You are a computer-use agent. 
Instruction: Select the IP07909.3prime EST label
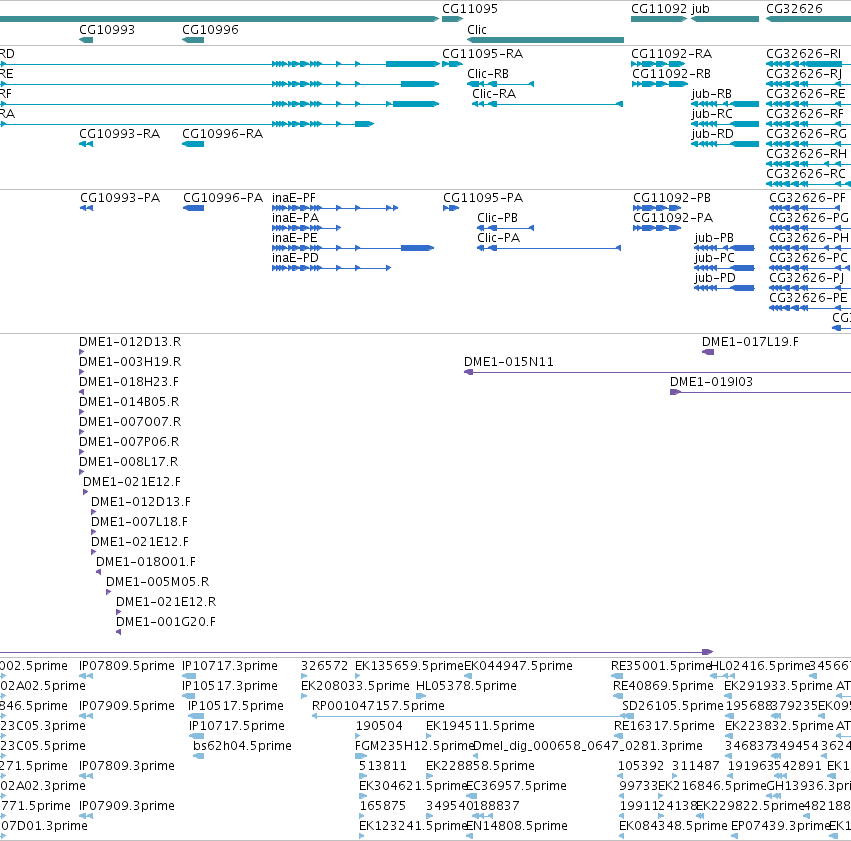click(127, 806)
